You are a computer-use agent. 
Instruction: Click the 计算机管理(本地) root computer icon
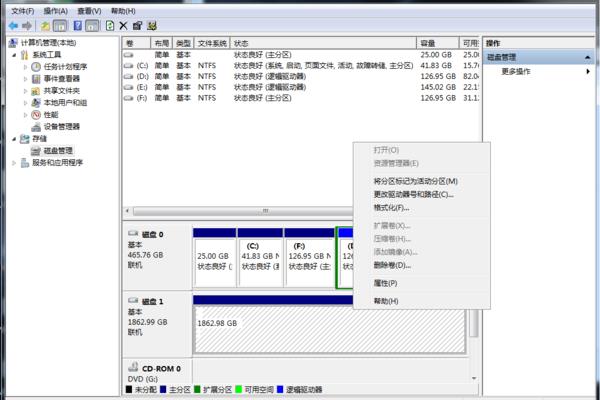[13, 42]
